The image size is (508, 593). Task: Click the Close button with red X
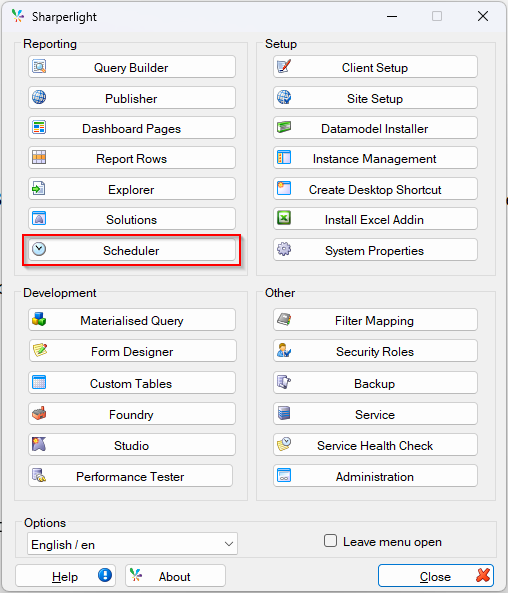(x=436, y=576)
